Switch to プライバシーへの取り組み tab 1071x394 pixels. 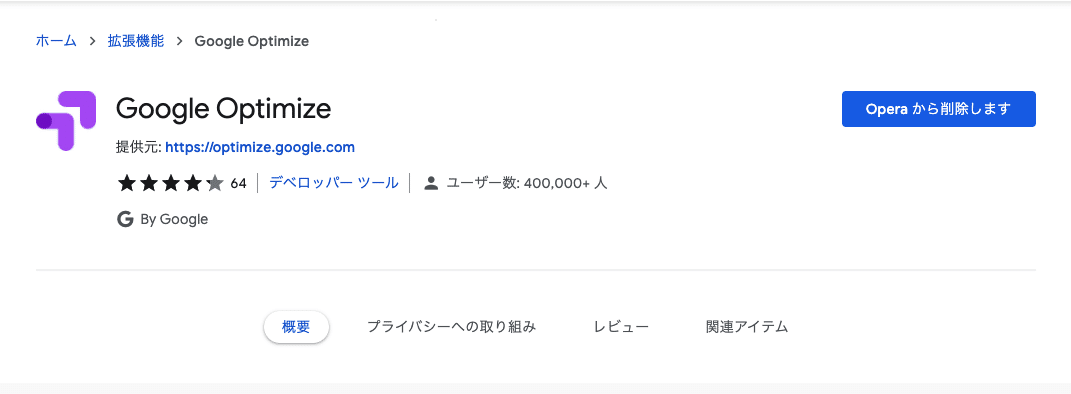(x=451, y=327)
